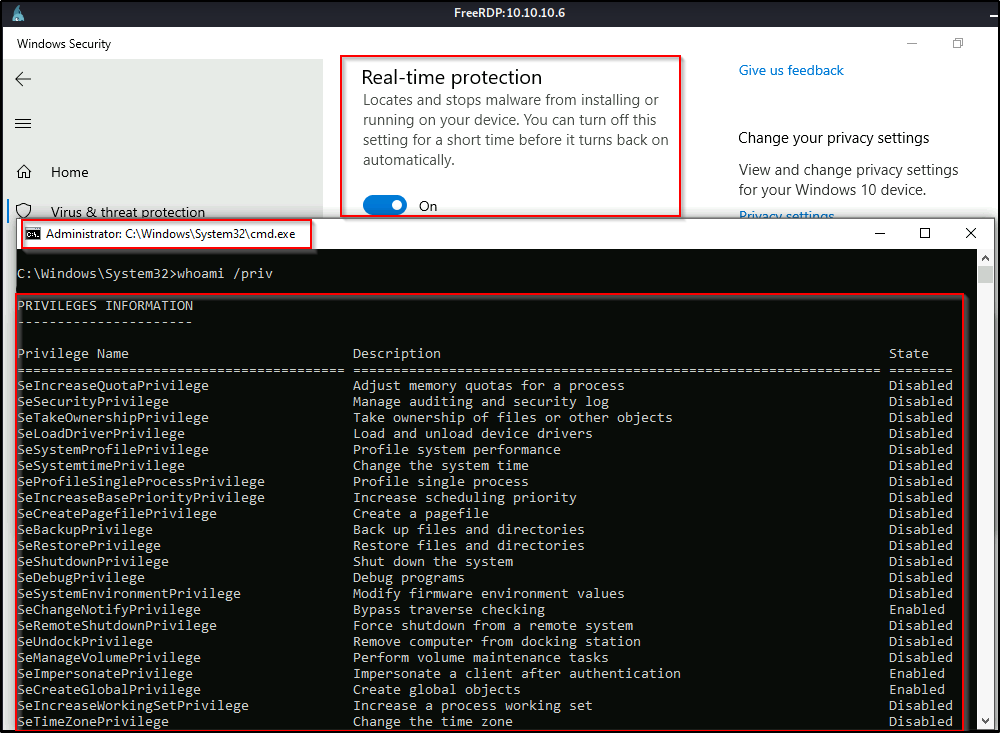Click the FreeRDP application icon at top-left
This screenshot has height=733, width=1000.
pos(18,14)
